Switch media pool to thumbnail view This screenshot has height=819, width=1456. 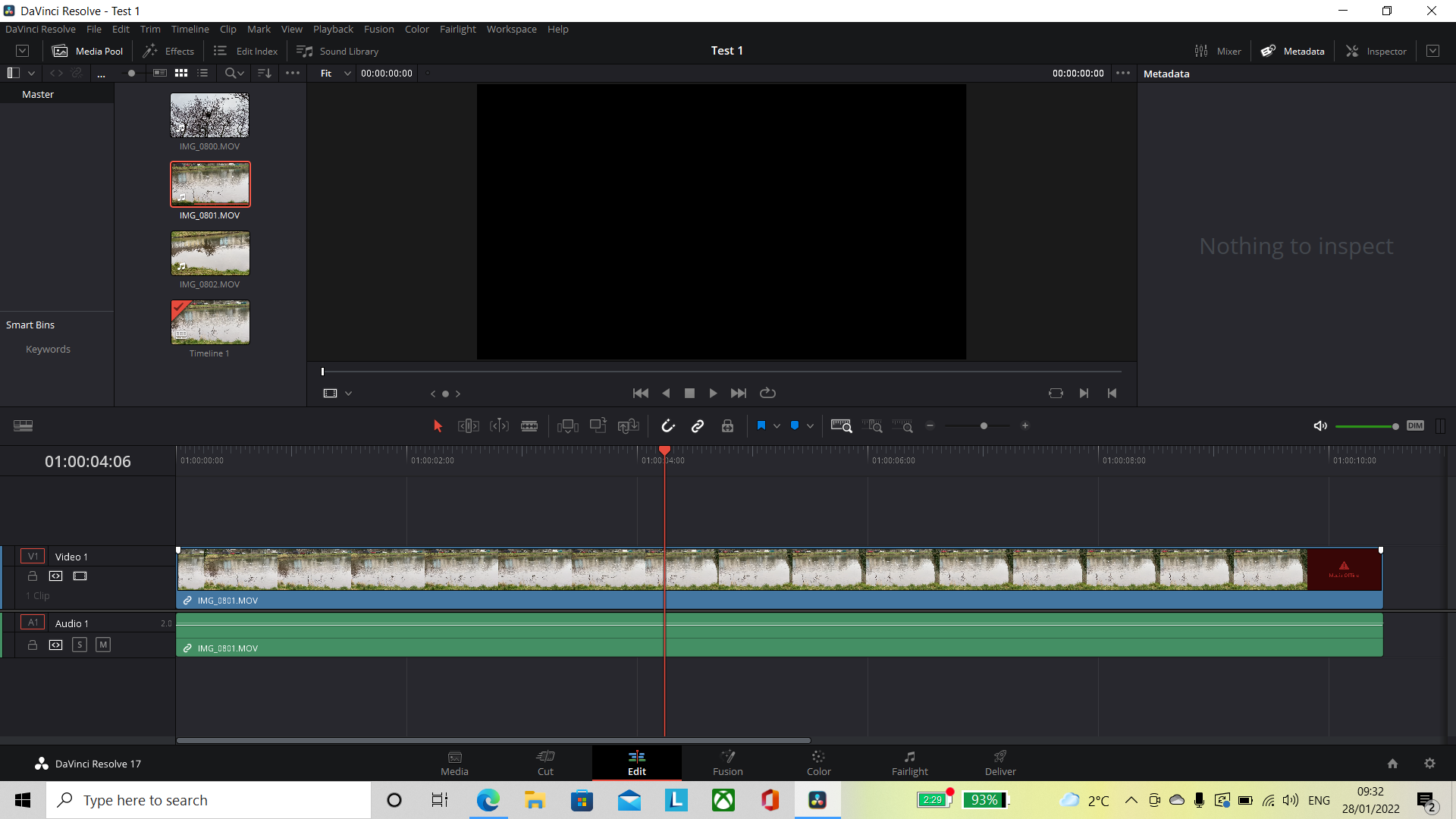pyautogui.click(x=181, y=74)
